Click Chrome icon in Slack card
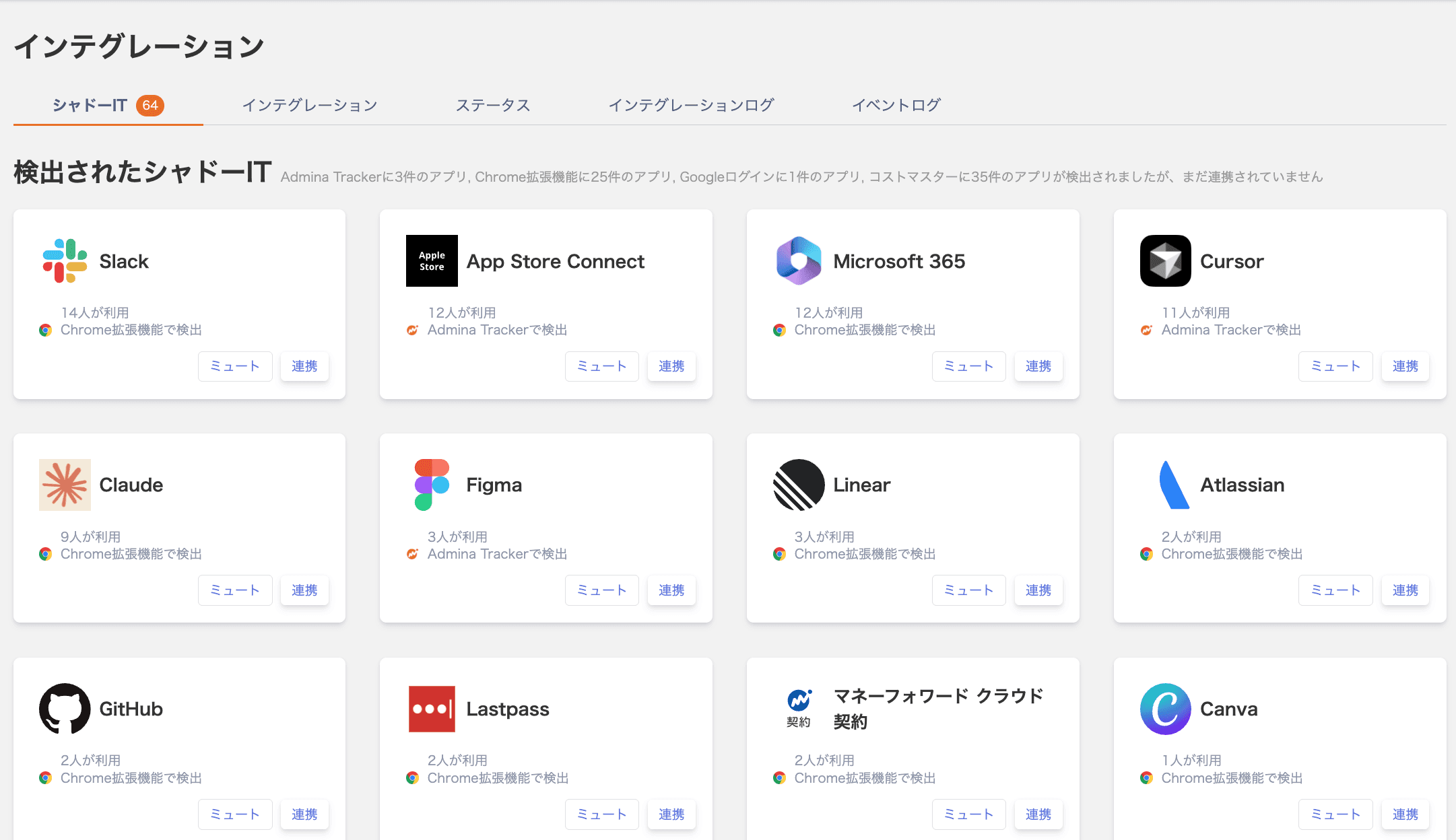Screen dimensions: 1456x840 45,330
